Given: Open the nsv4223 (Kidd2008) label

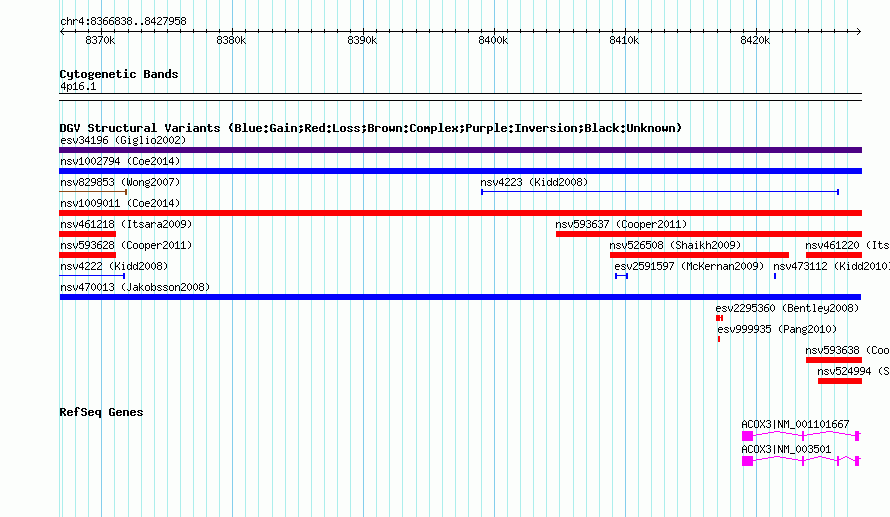Looking at the screenshot, I should (x=534, y=182).
